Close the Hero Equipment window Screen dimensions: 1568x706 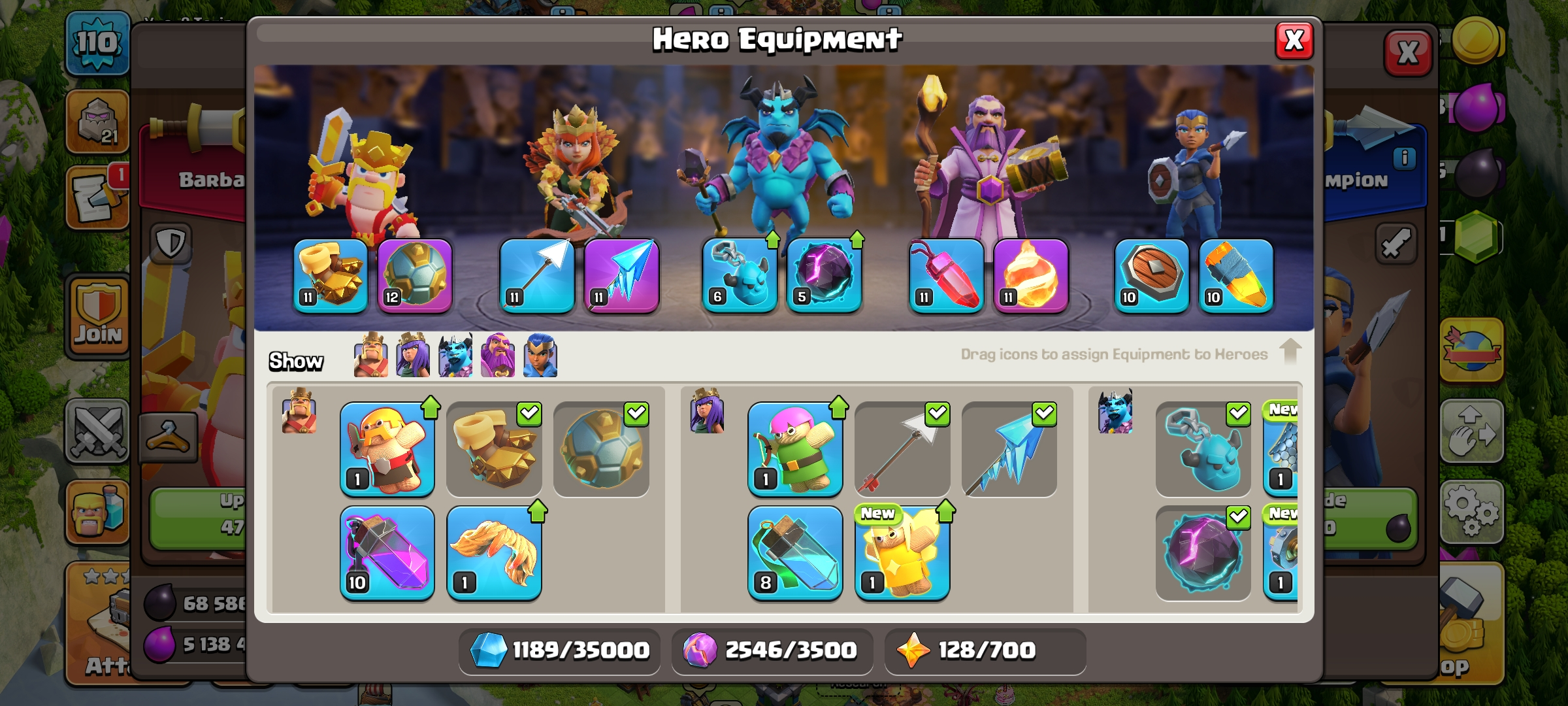[1294, 41]
